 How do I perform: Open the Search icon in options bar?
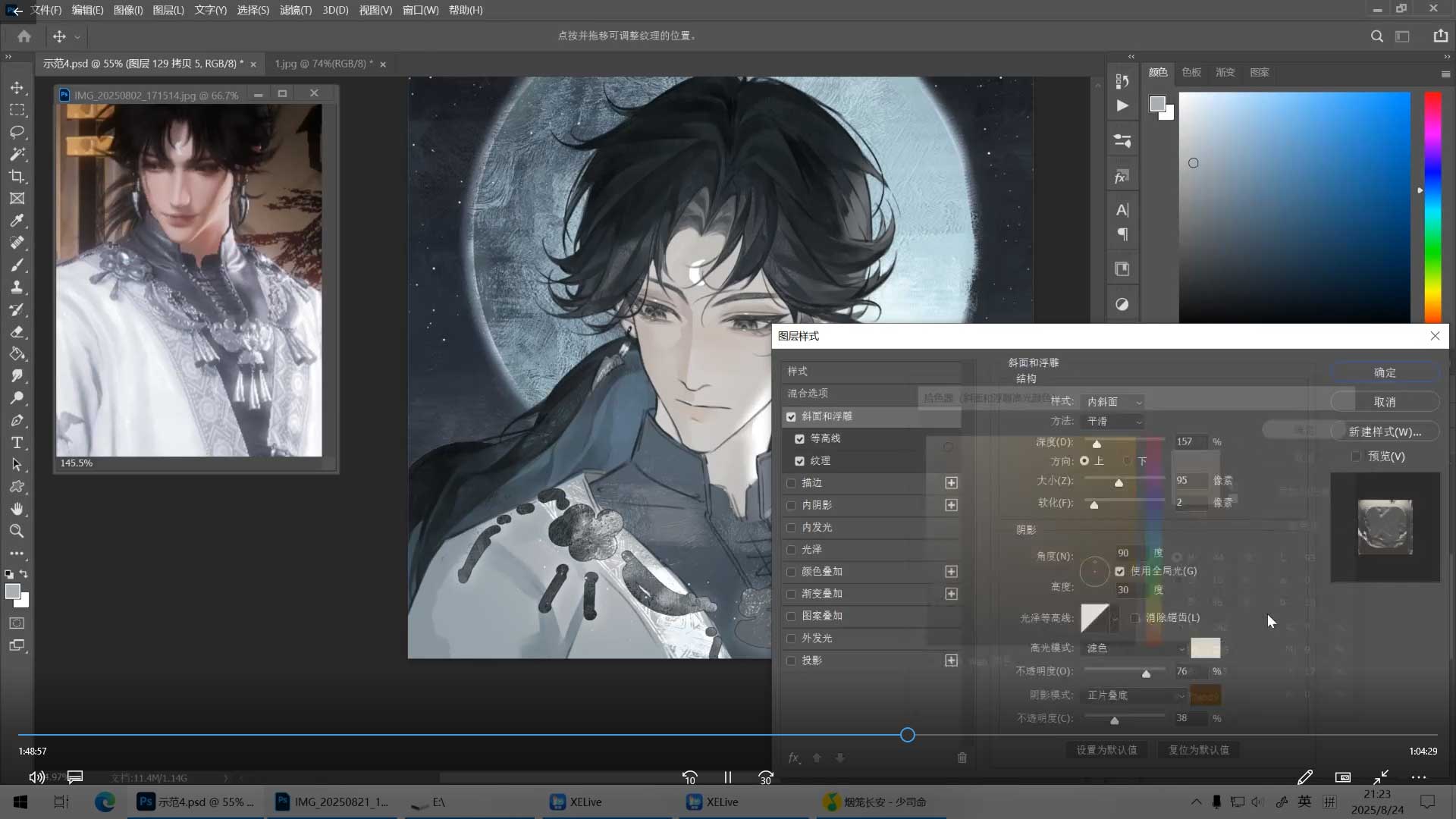(1376, 36)
